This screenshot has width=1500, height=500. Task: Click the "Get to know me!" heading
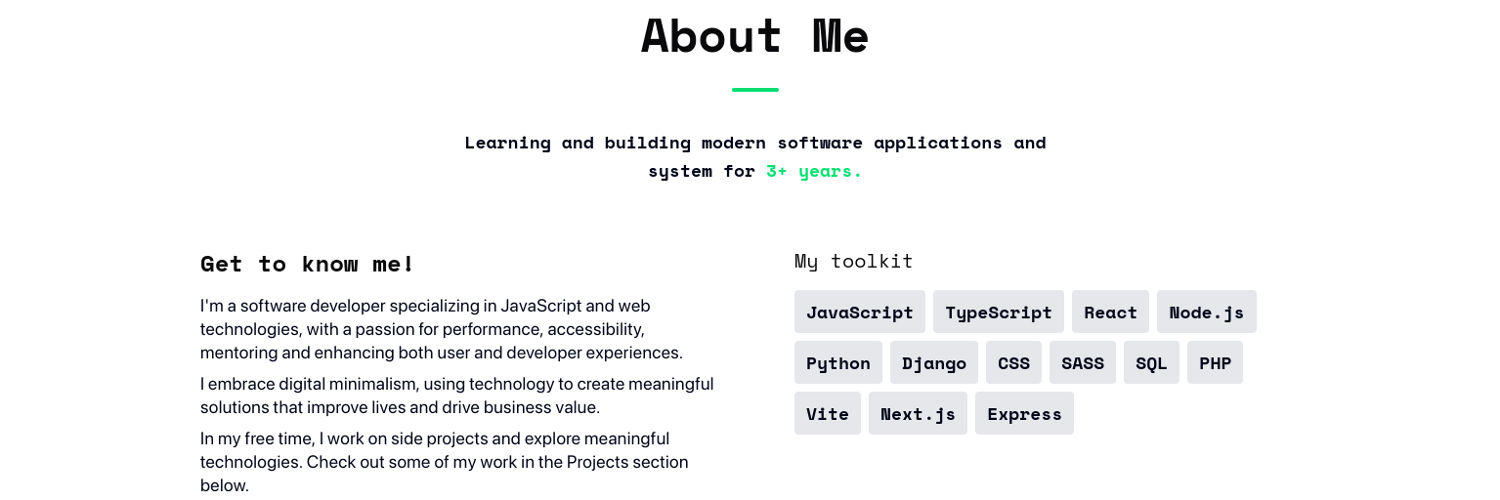pos(307,264)
